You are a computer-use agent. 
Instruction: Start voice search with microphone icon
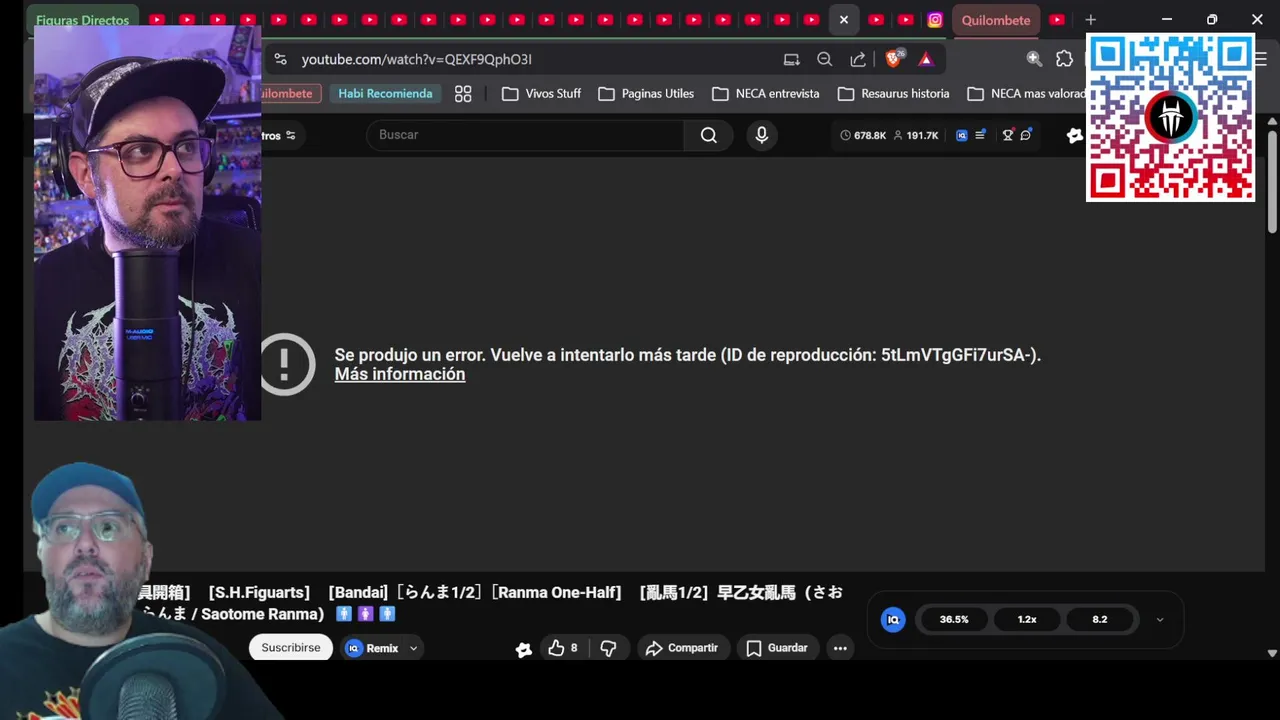point(762,135)
